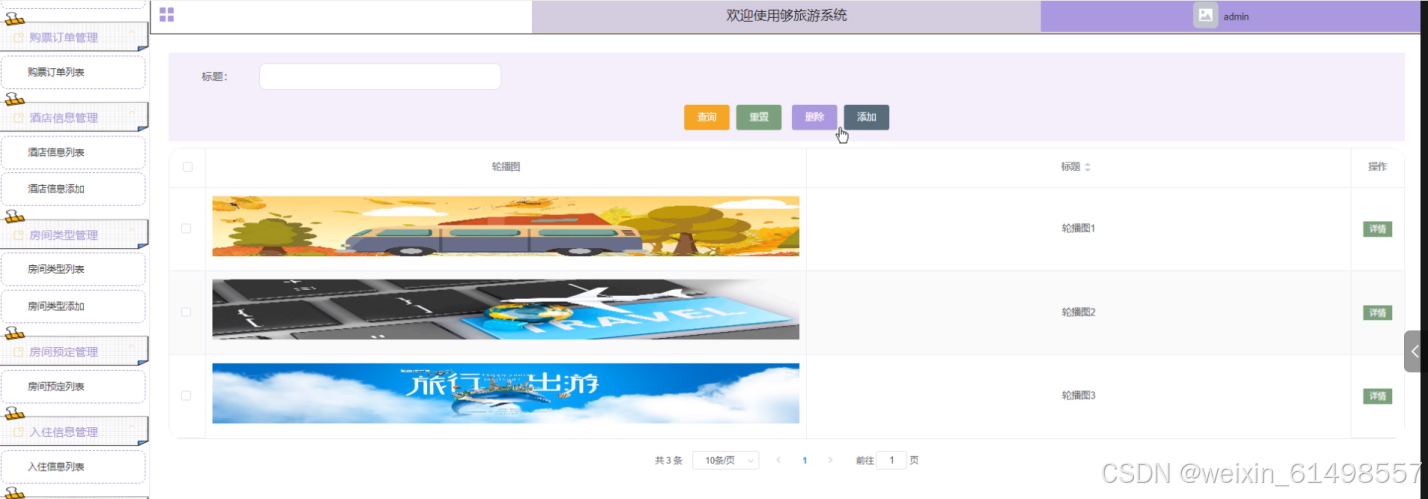Open the 入住信息列表 menu item

click(73, 466)
